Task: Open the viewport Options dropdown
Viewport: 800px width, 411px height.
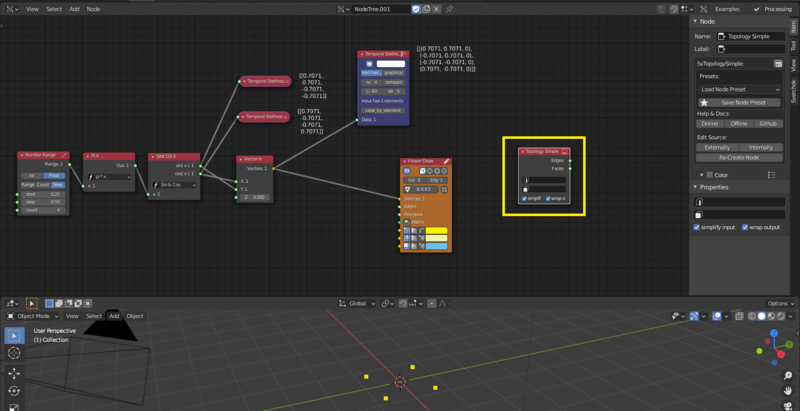Action: coord(780,303)
